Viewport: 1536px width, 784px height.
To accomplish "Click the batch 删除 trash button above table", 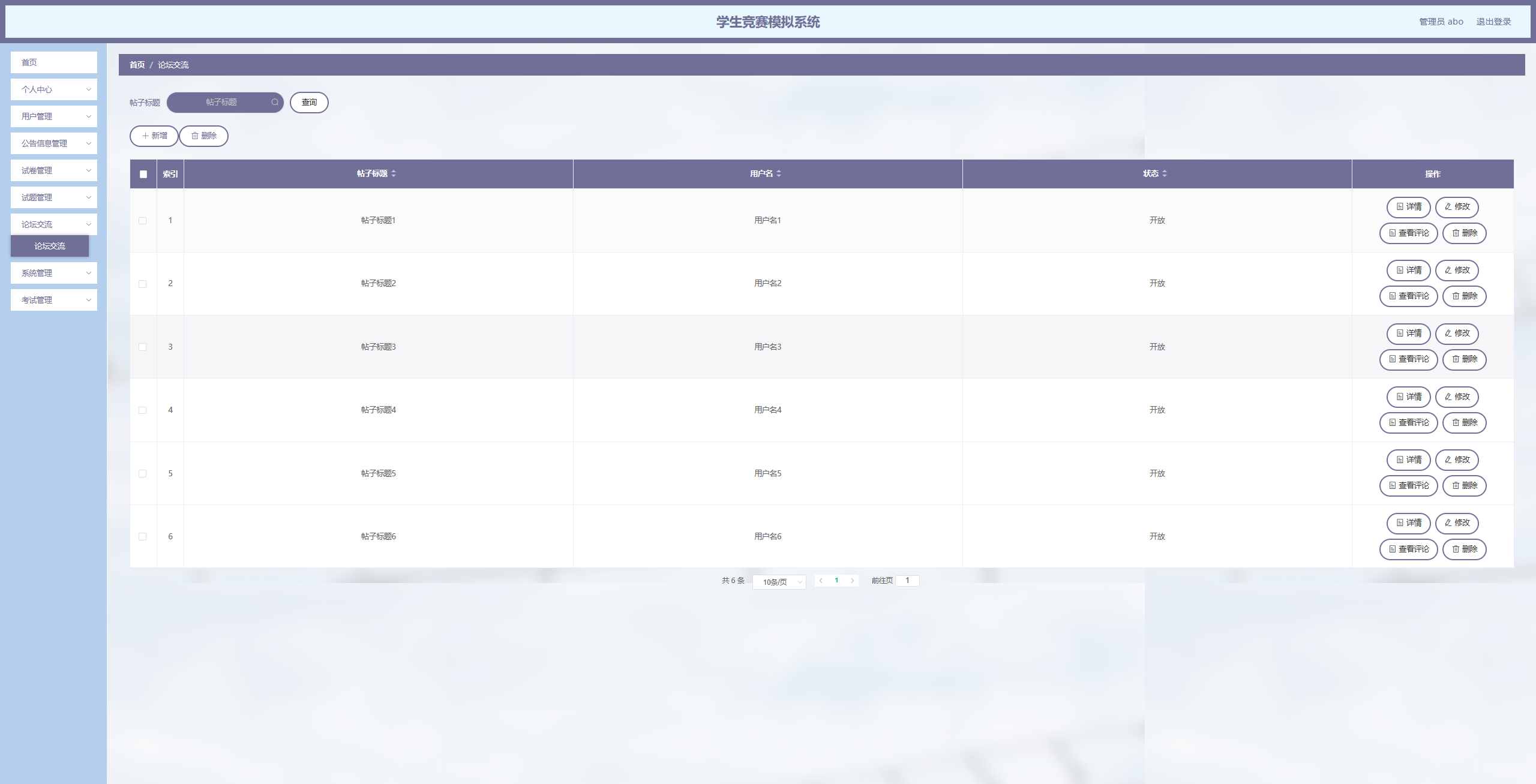I will (204, 136).
